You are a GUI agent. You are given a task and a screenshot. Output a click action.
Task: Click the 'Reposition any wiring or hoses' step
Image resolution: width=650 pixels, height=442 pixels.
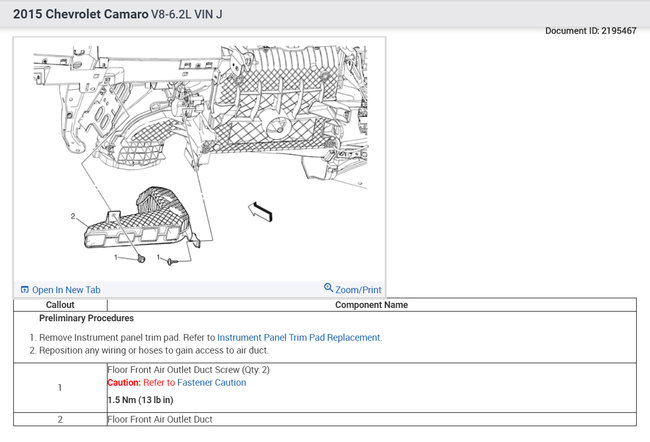154,350
